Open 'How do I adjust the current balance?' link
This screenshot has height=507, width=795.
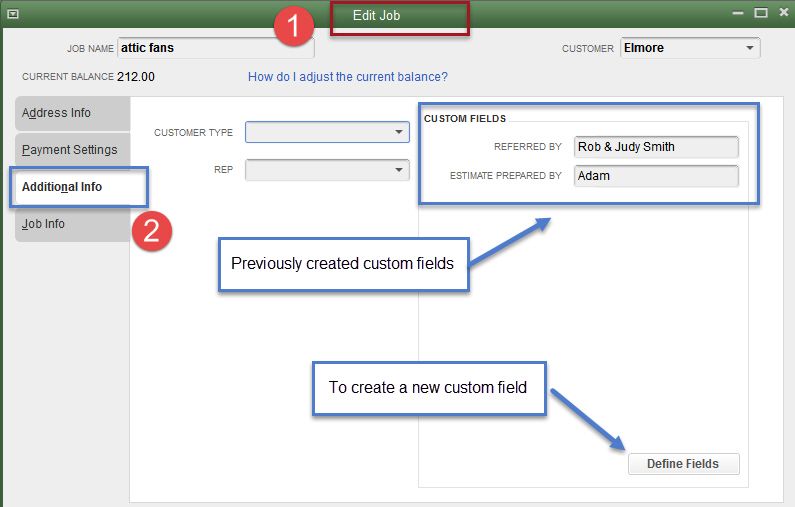coord(348,77)
